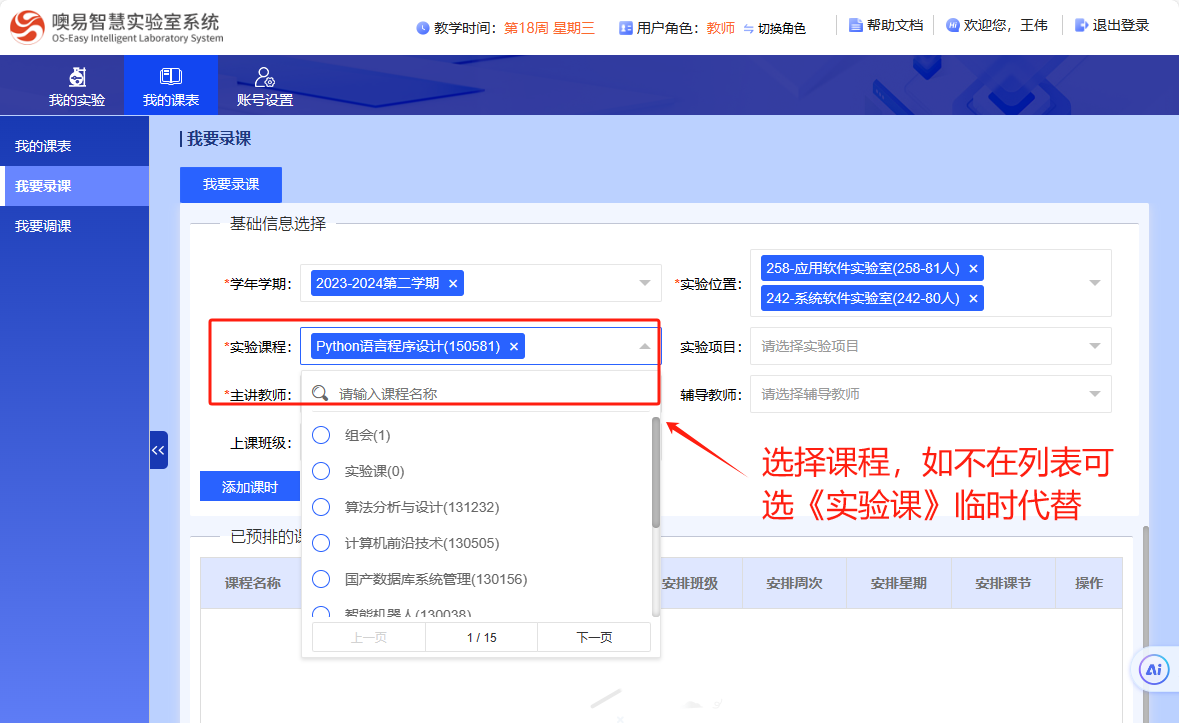Select the 组会(1) radio option
This screenshot has height=723, width=1179.
(x=321, y=435)
